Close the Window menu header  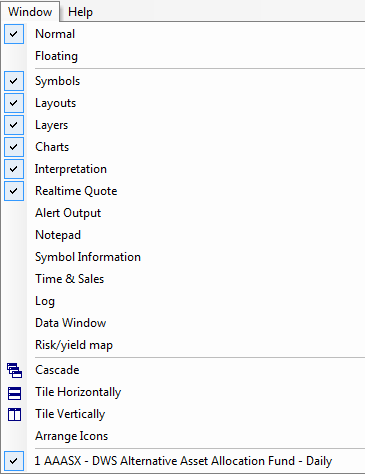(30, 12)
